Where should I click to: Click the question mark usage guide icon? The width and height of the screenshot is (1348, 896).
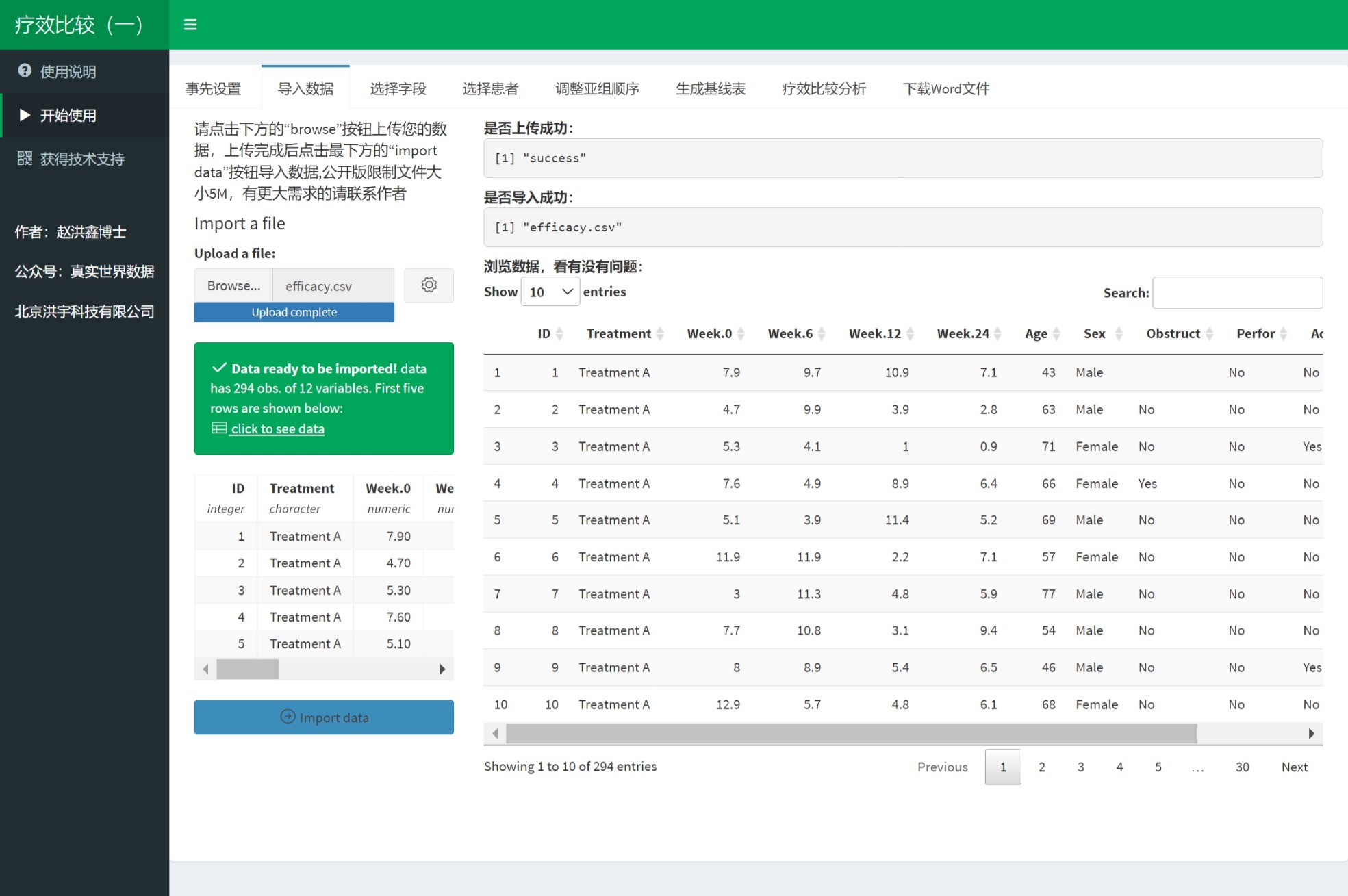pyautogui.click(x=25, y=71)
